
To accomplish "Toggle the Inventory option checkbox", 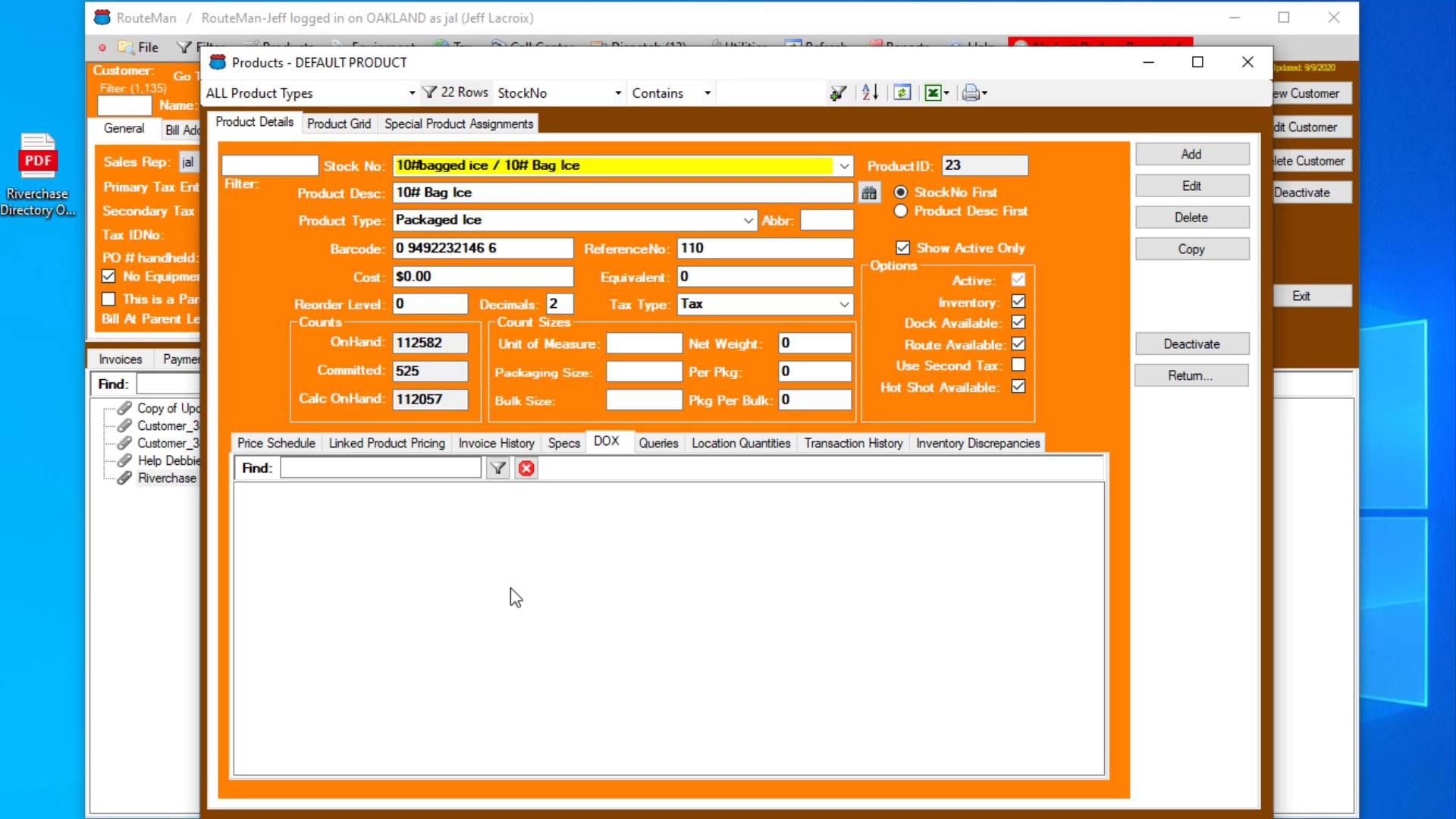I will coord(1018,302).
